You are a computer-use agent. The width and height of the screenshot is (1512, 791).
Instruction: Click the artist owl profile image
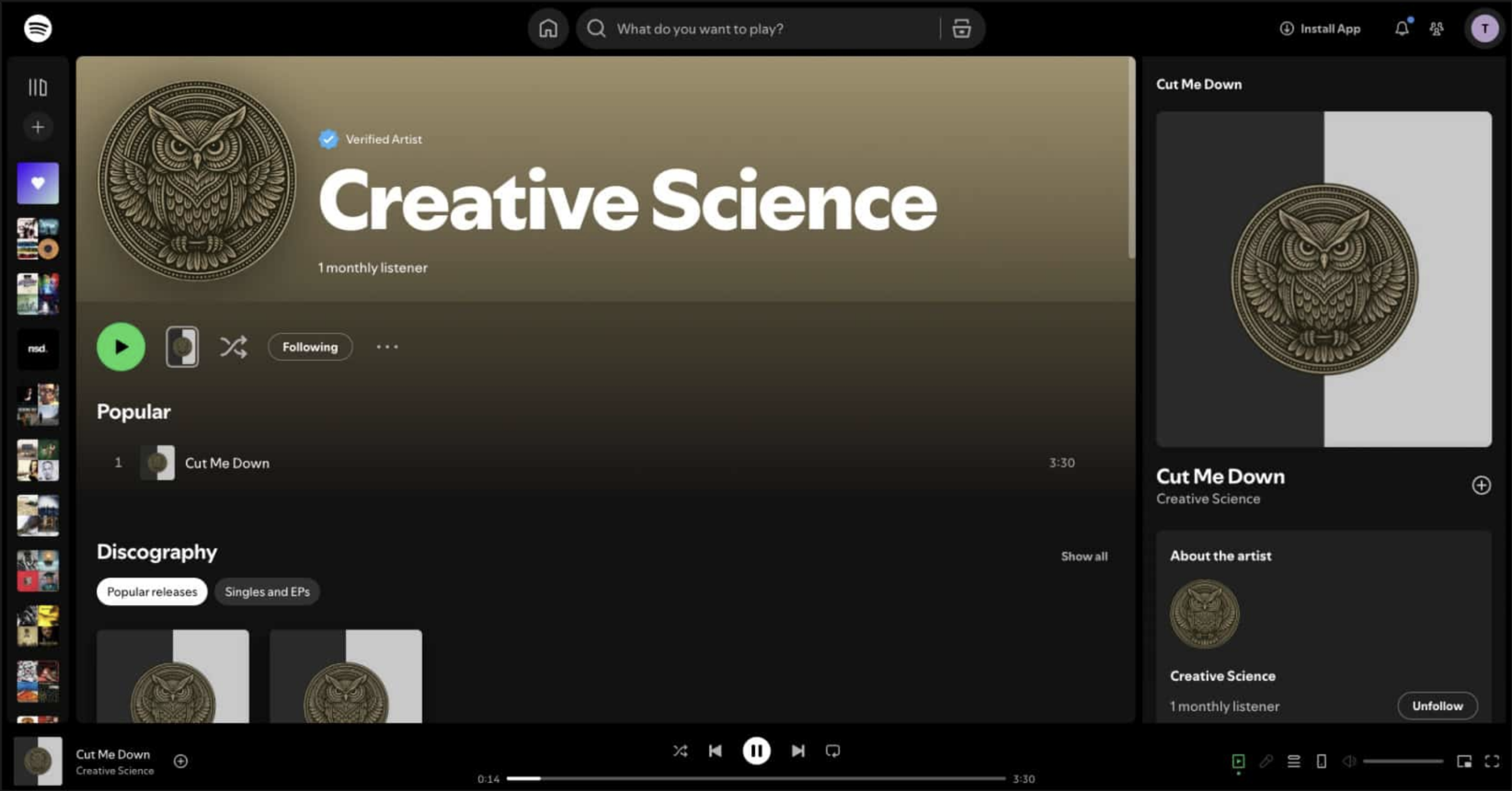[x=197, y=180]
